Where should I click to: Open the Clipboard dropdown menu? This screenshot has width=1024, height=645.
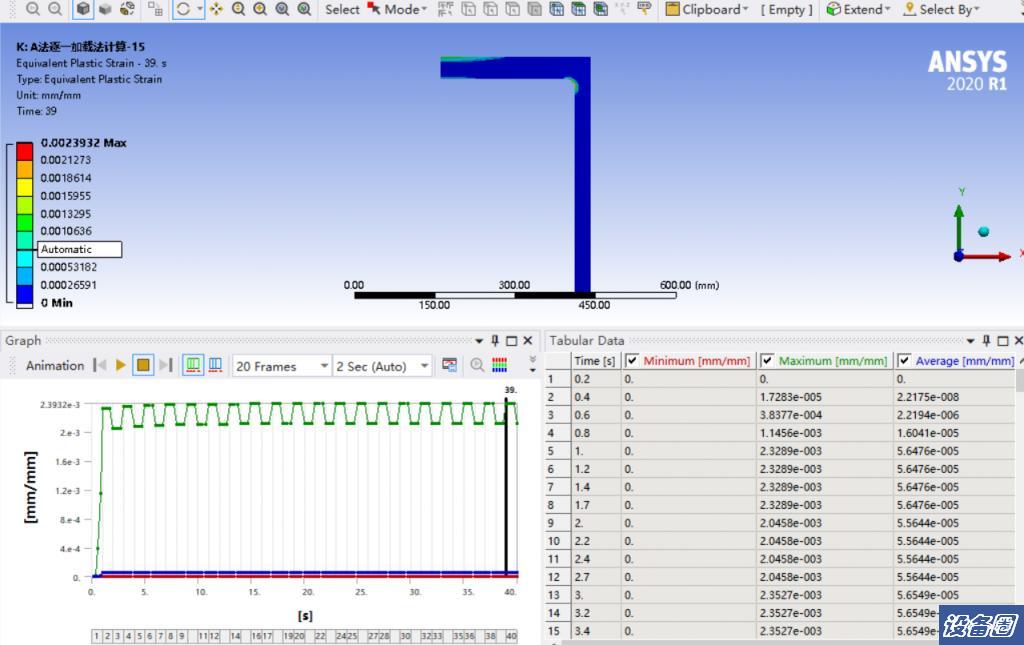[x=745, y=9]
